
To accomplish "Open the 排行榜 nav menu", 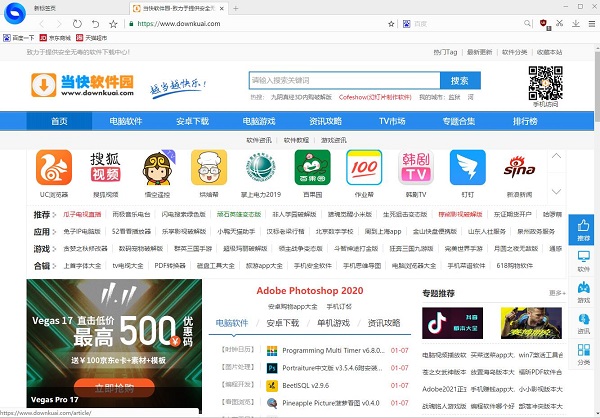I will tap(525, 121).
